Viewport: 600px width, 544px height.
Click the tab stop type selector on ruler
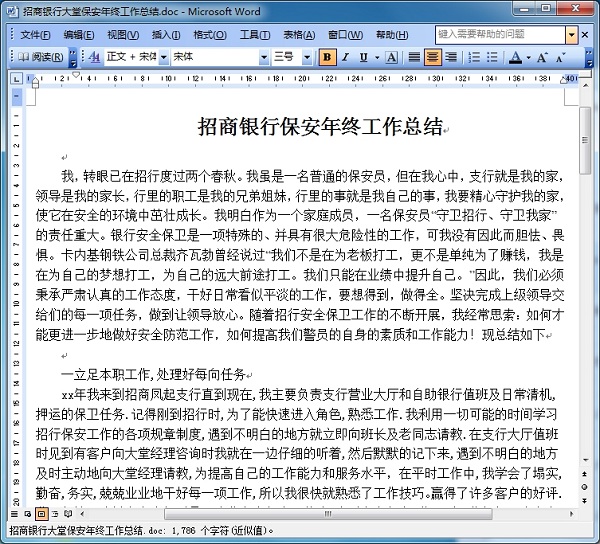(x=15, y=79)
